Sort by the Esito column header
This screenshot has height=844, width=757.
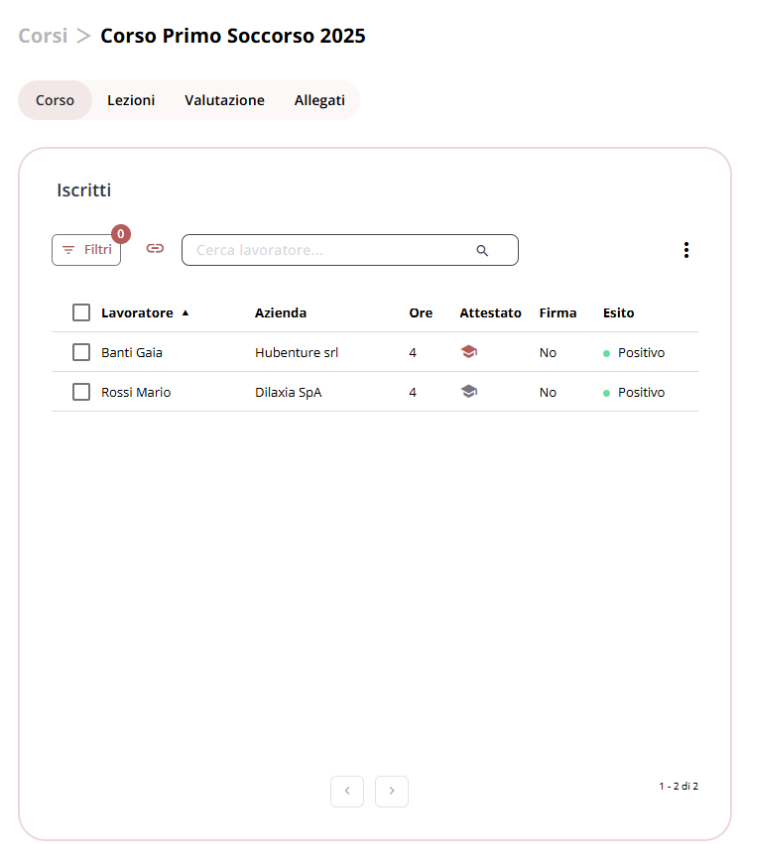(618, 313)
